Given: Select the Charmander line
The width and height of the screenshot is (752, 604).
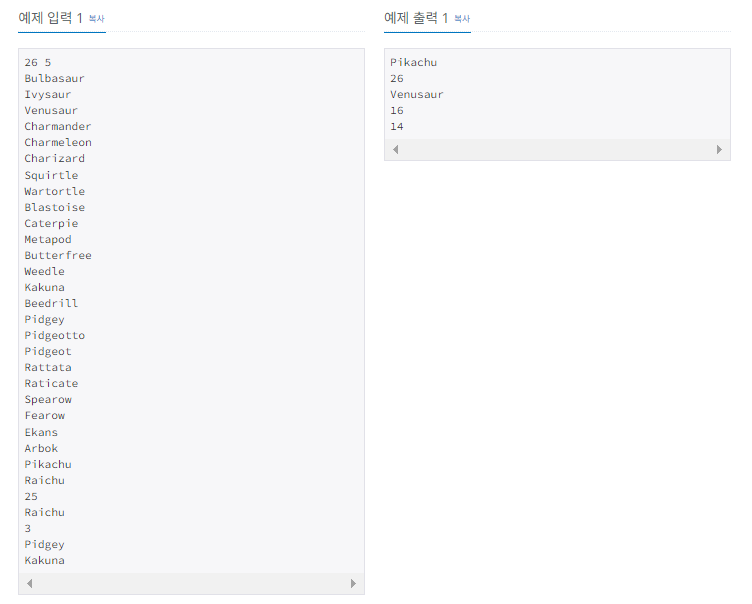Looking at the screenshot, I should (58, 126).
